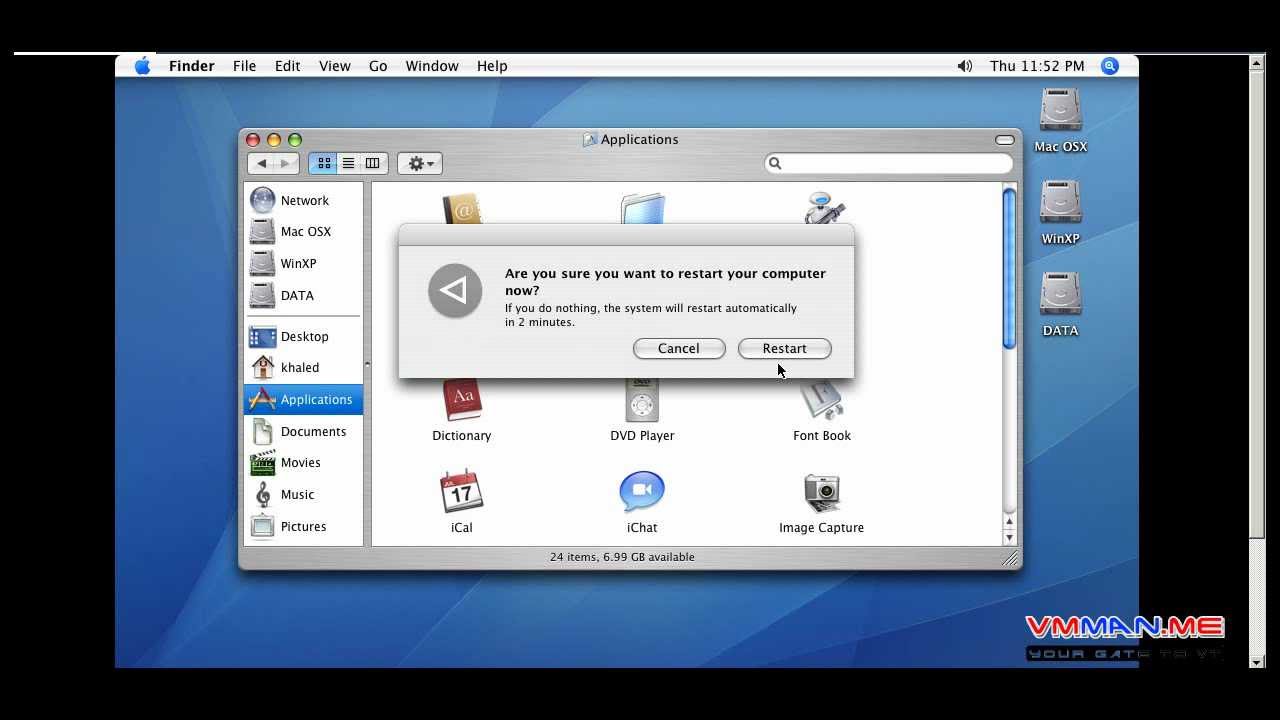Open Pictures in the sidebar

[303, 526]
